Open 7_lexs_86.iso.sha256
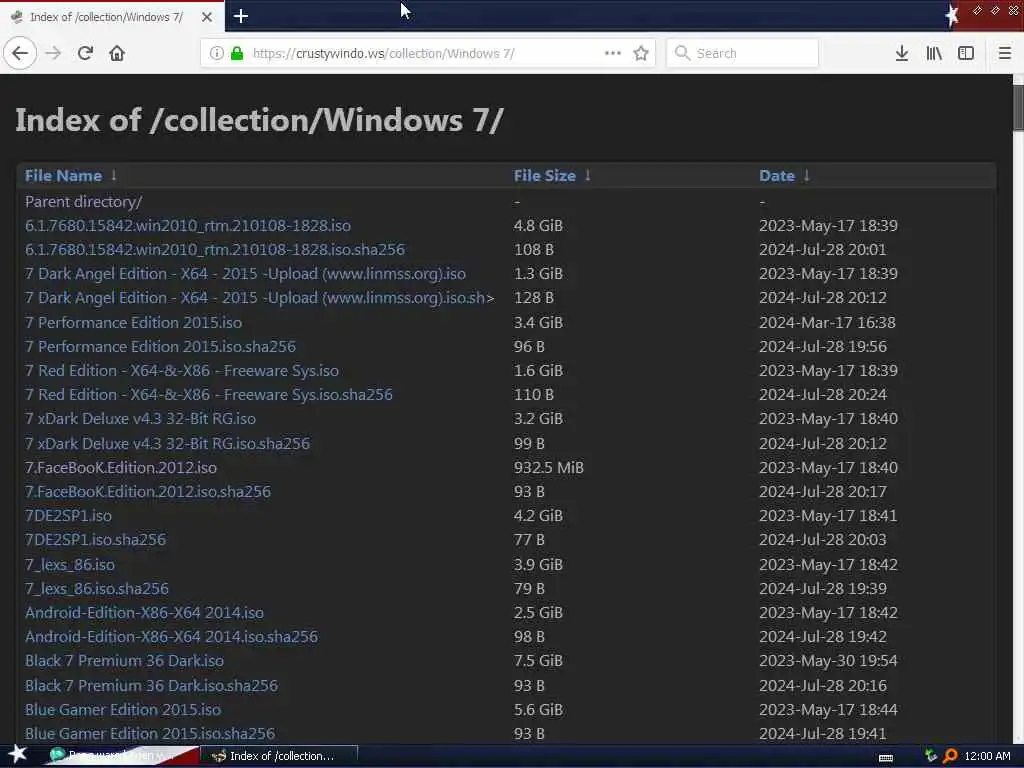 tap(97, 588)
